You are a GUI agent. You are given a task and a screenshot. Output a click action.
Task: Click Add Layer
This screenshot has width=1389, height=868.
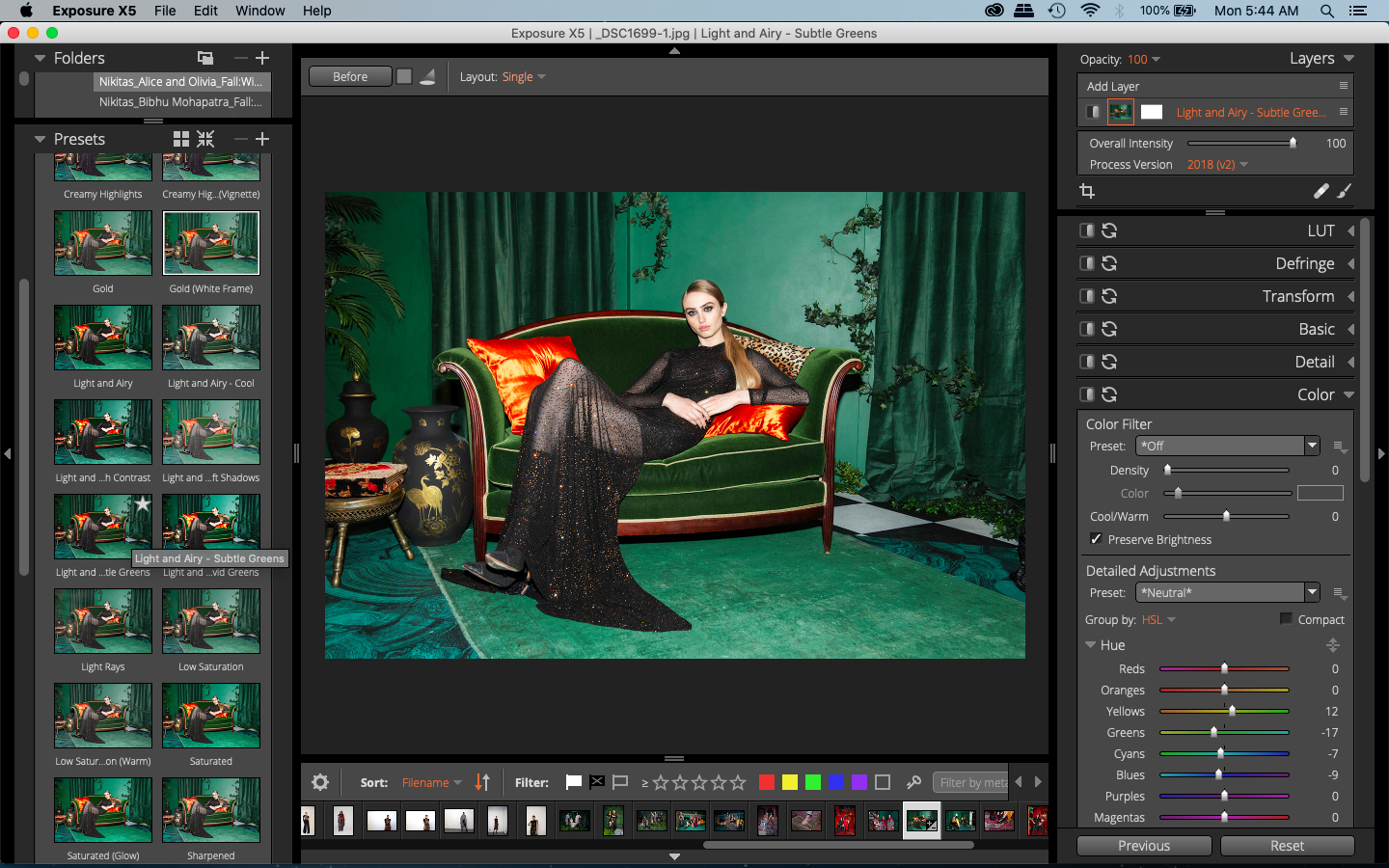pos(1113,86)
